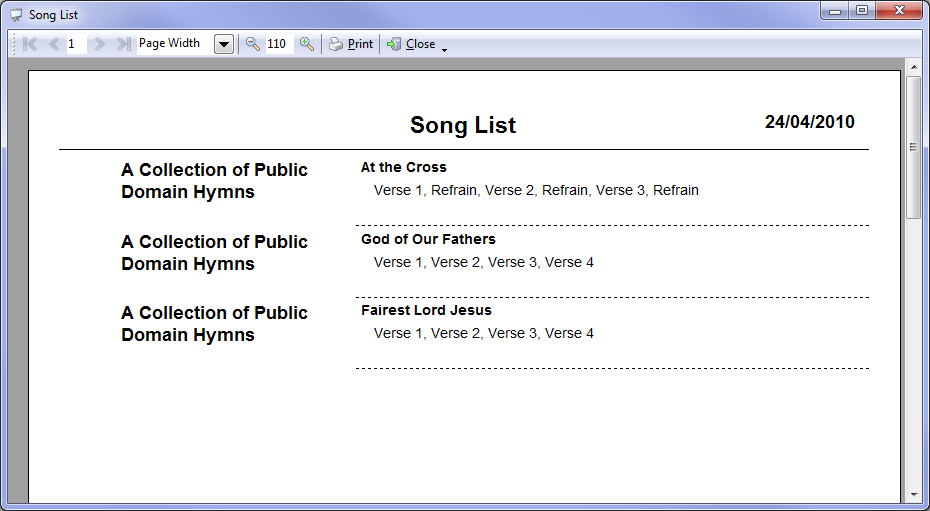Click the Close button label
Image resolution: width=930 pixels, height=511 pixels.
coord(421,44)
